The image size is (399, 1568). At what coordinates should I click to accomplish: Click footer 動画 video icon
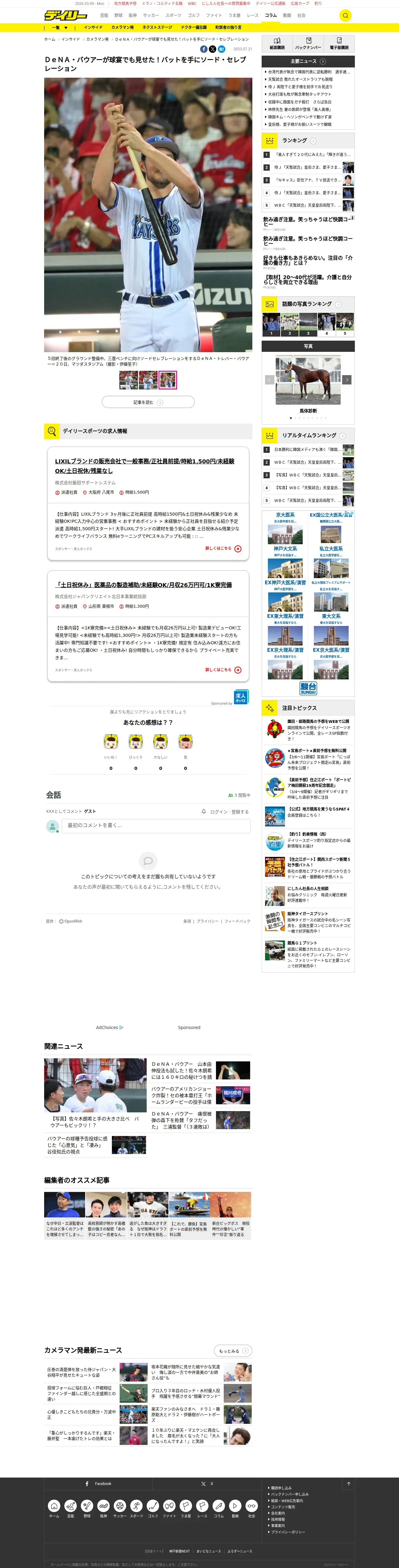235,1505
